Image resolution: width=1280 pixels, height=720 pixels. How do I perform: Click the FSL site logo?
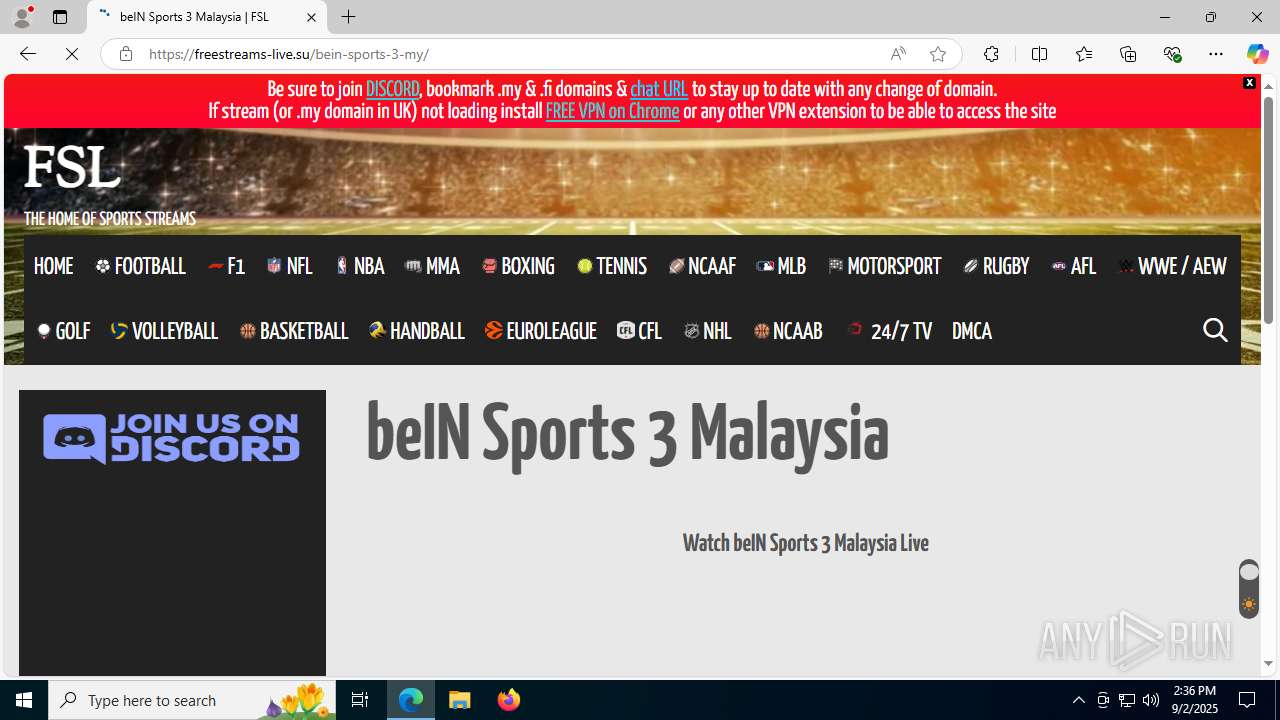72,167
